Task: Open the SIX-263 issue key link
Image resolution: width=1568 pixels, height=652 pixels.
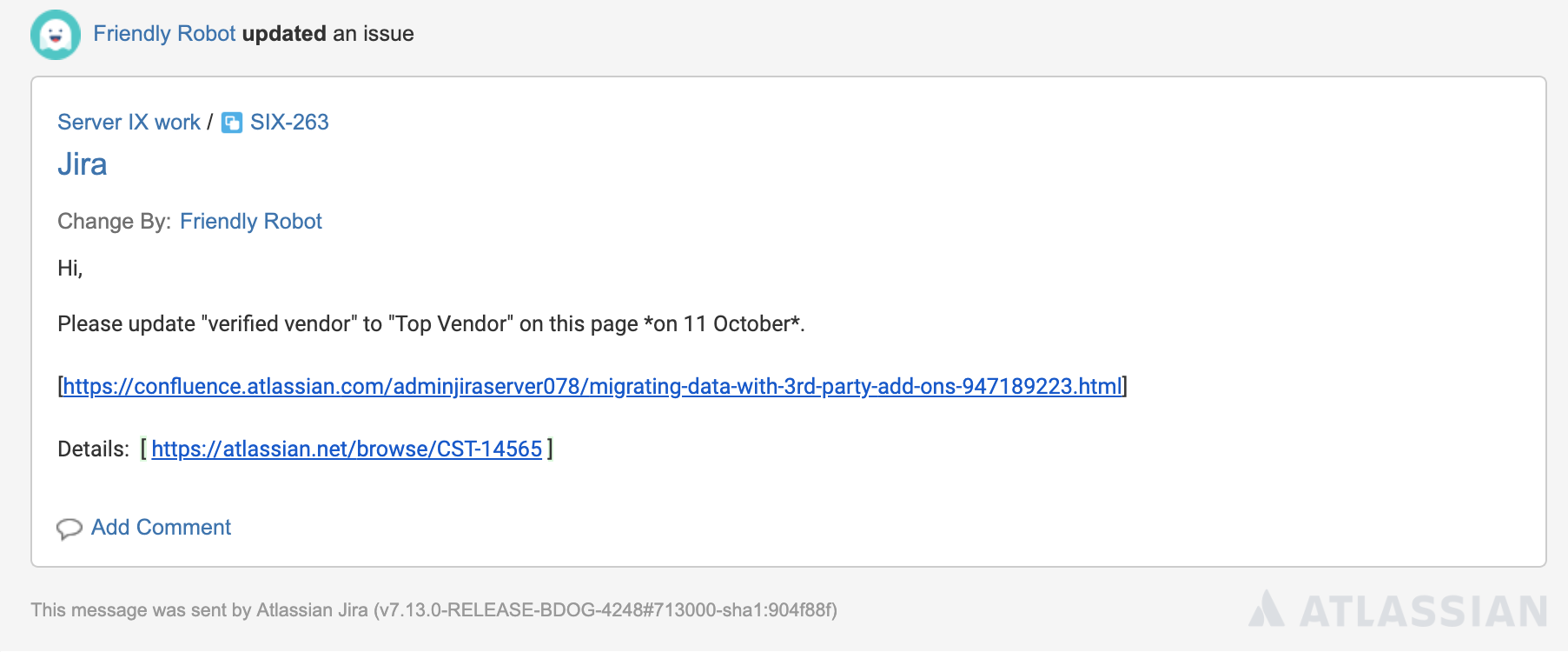Action: [289, 123]
